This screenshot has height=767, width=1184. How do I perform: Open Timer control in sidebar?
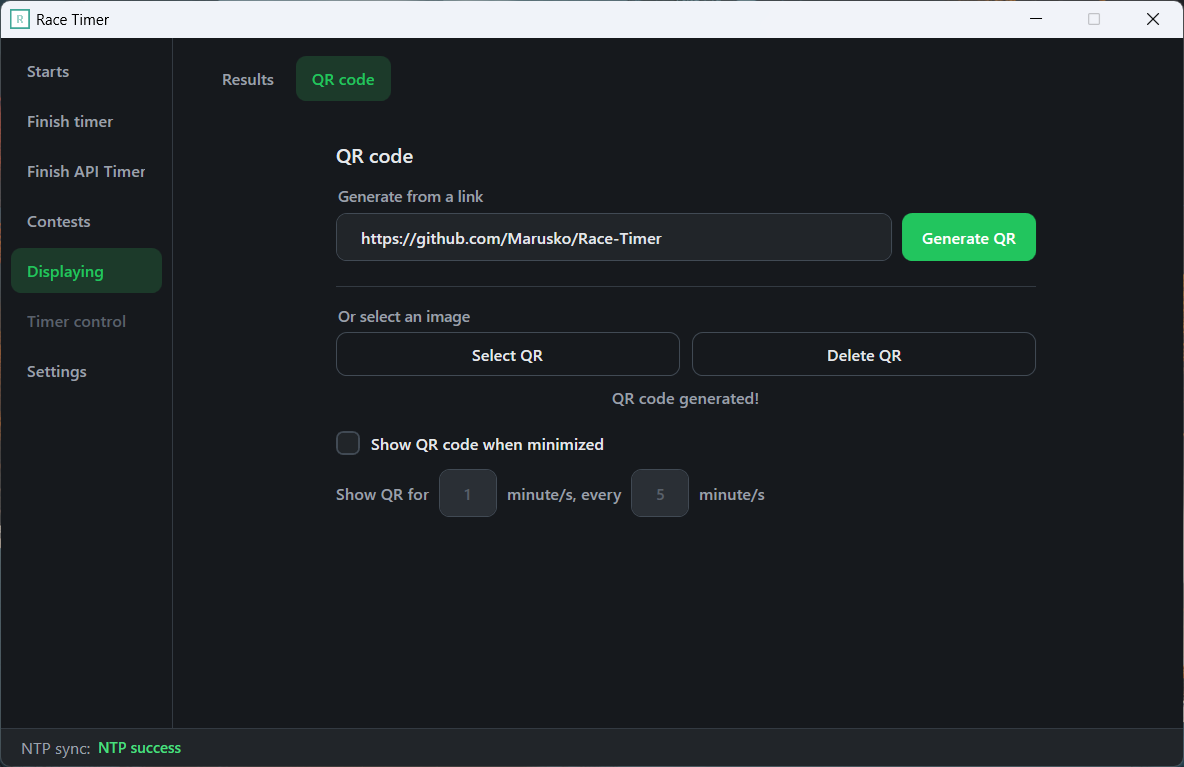[x=86, y=322]
